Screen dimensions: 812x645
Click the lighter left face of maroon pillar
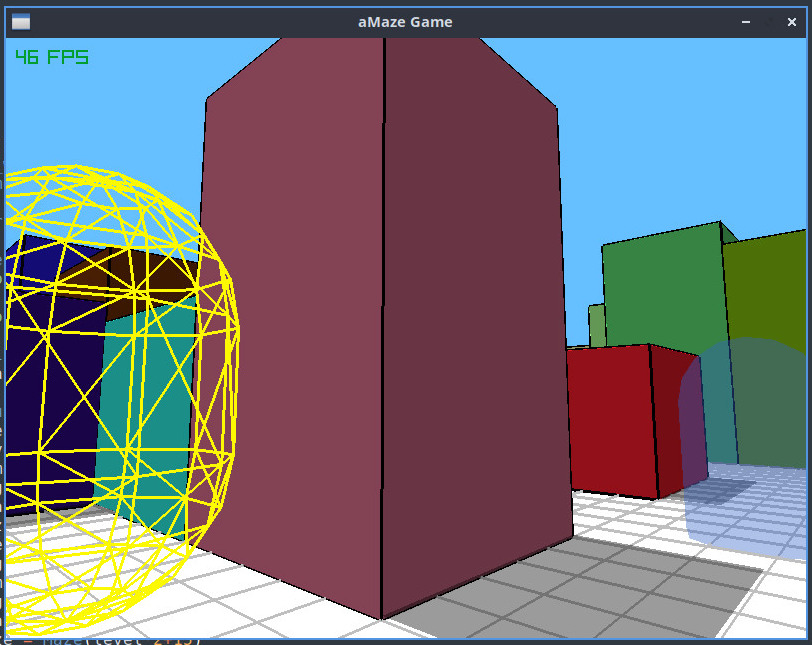pos(293,321)
